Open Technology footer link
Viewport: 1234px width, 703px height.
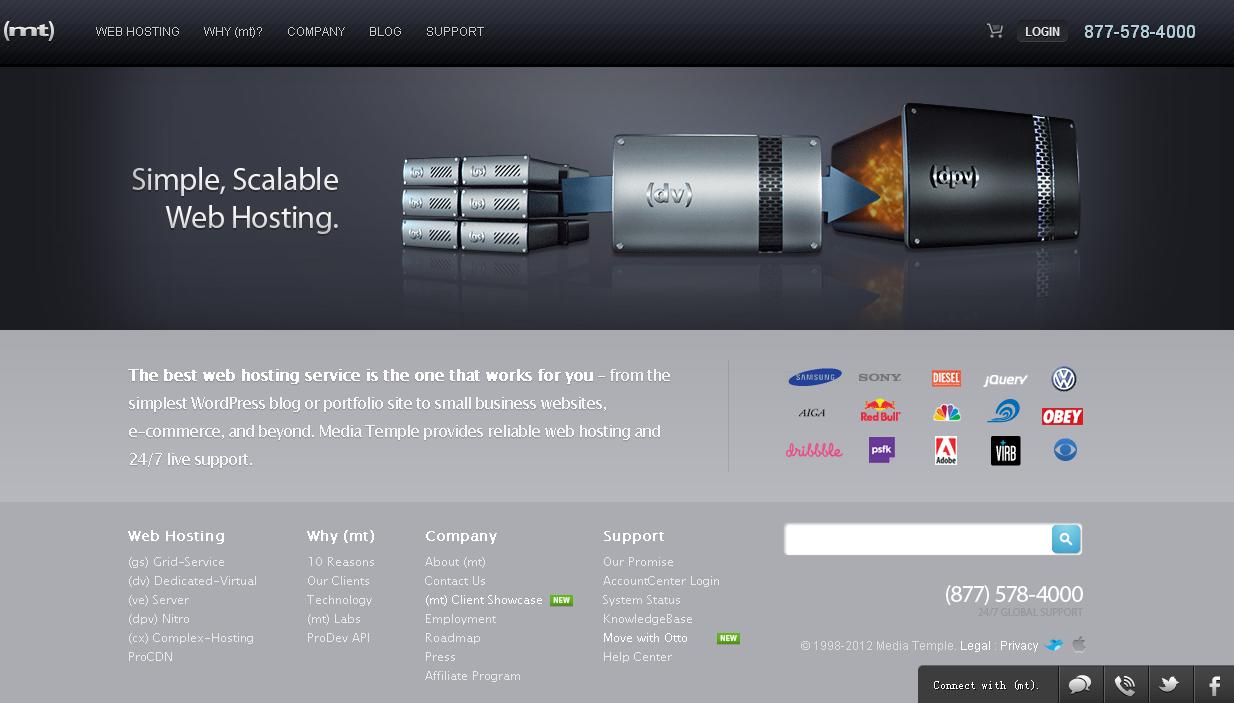[x=339, y=600]
